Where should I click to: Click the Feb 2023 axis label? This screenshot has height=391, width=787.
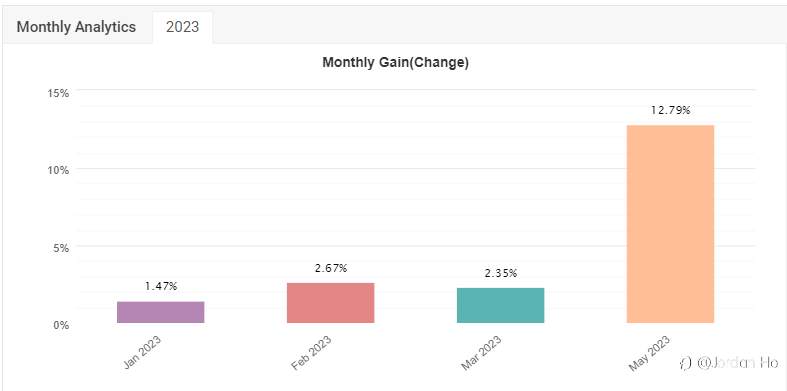coord(311,353)
